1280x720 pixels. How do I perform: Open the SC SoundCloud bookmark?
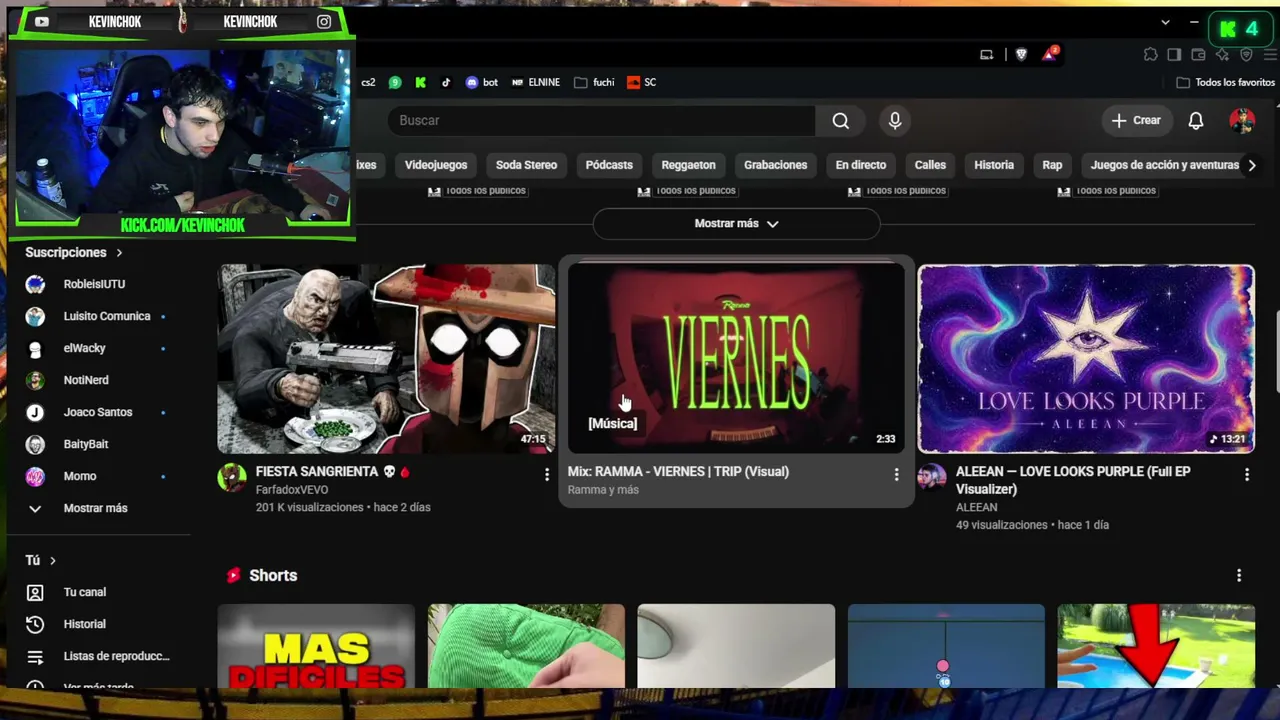pyautogui.click(x=642, y=83)
